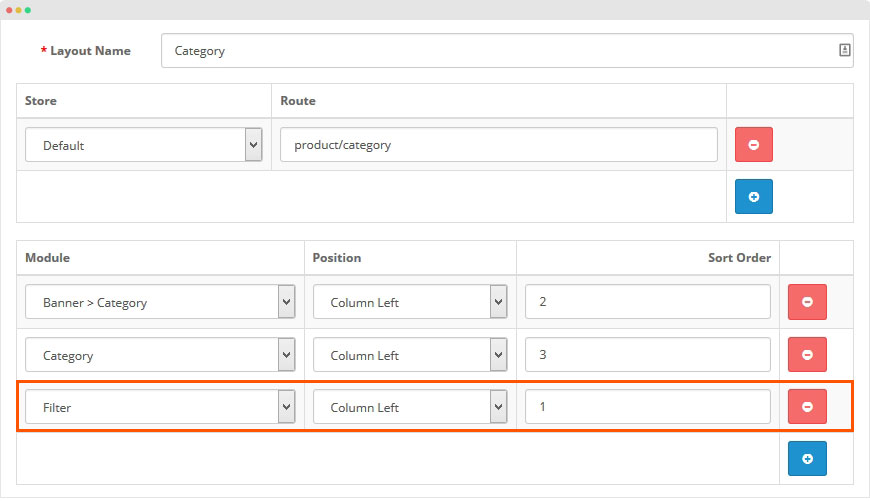Open Position dropdown for Category module row
Screen dimensions: 870x501
410,354
